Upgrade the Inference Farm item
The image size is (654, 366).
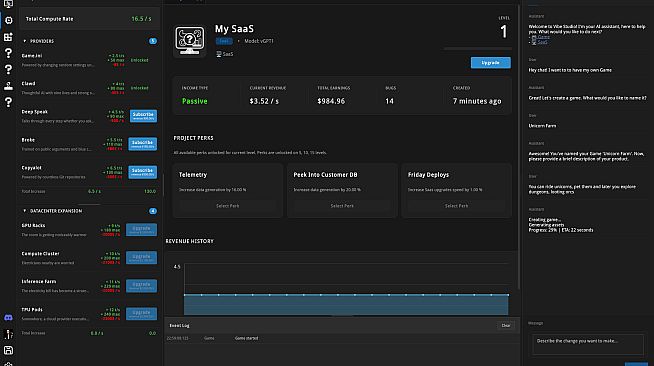point(141,286)
